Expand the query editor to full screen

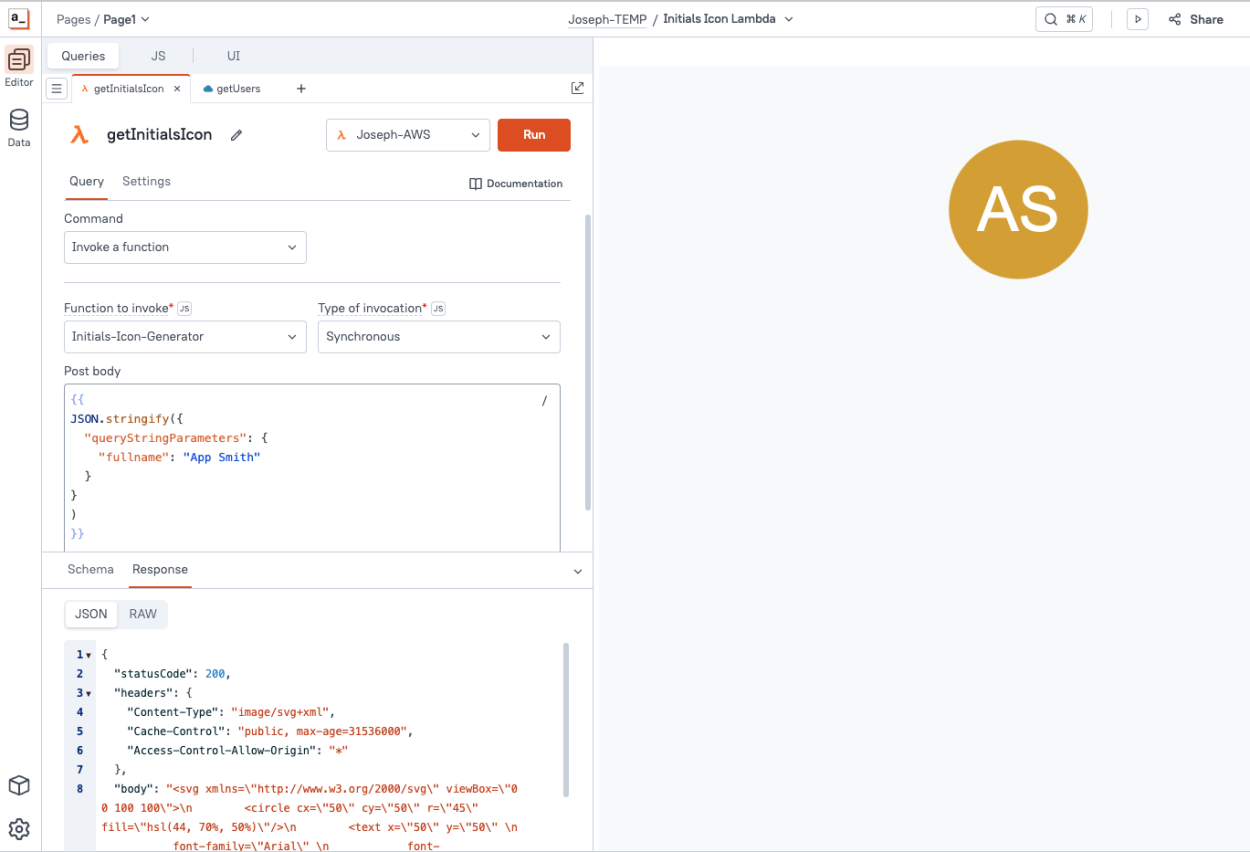point(577,88)
